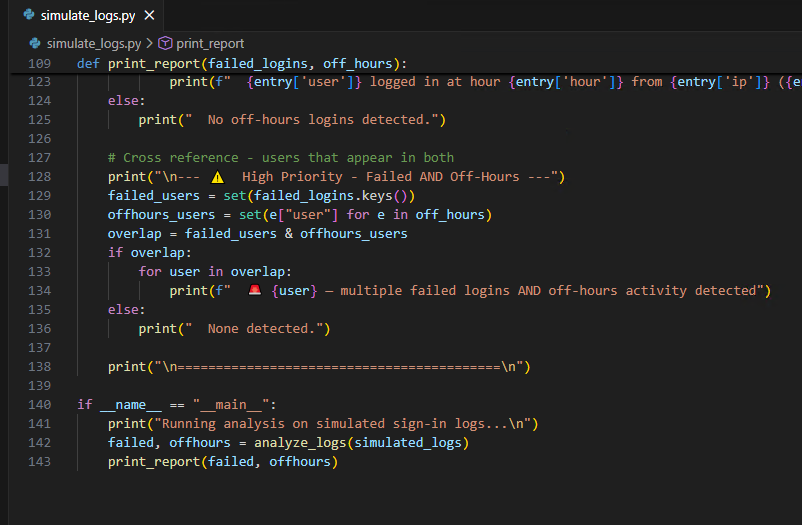Click '{user}' placeholder on line 134
Screen dimensions: 802x525
tap(294, 291)
